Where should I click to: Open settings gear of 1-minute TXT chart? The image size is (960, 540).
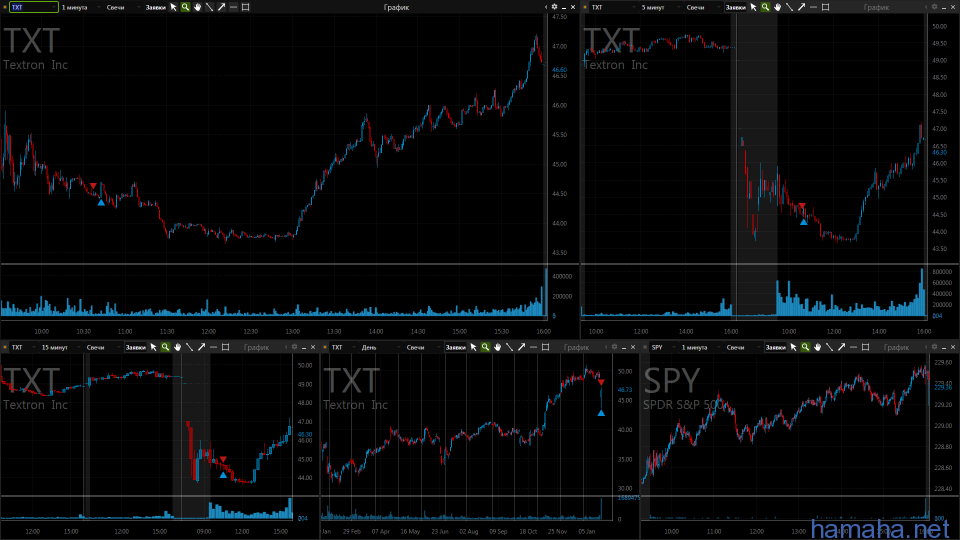coord(555,7)
